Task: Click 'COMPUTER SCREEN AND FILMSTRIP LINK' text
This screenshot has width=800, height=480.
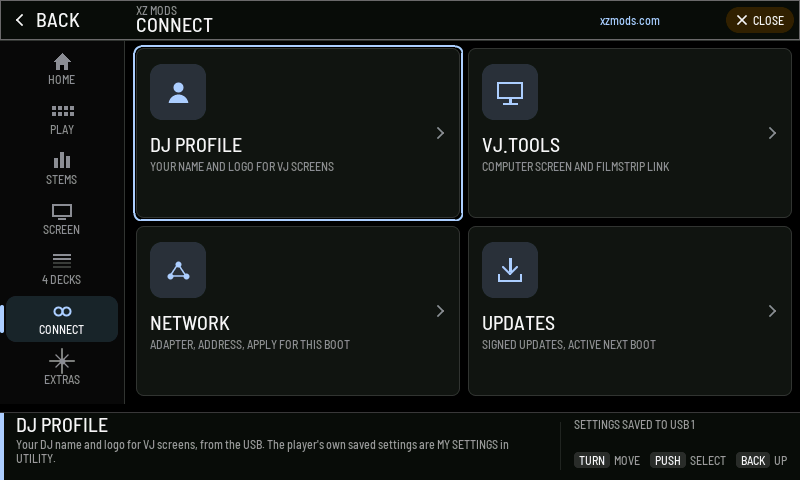Action: [x=576, y=167]
